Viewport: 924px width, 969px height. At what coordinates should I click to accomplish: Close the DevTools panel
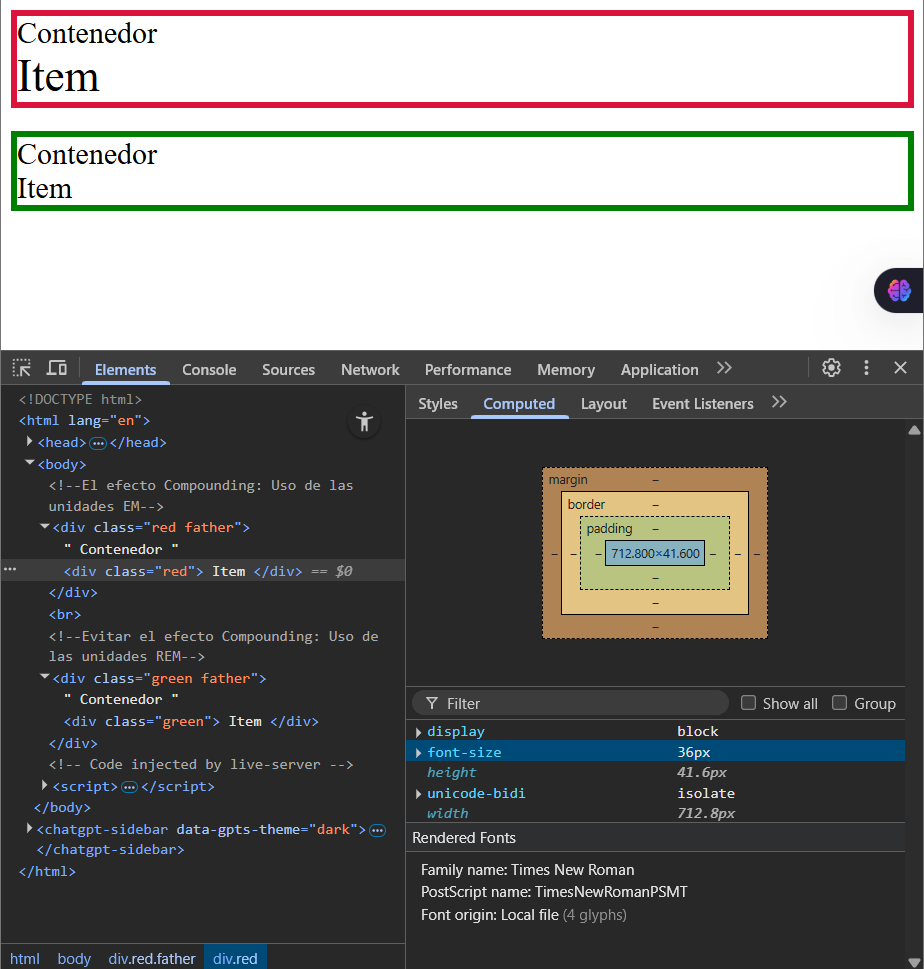[x=901, y=368]
